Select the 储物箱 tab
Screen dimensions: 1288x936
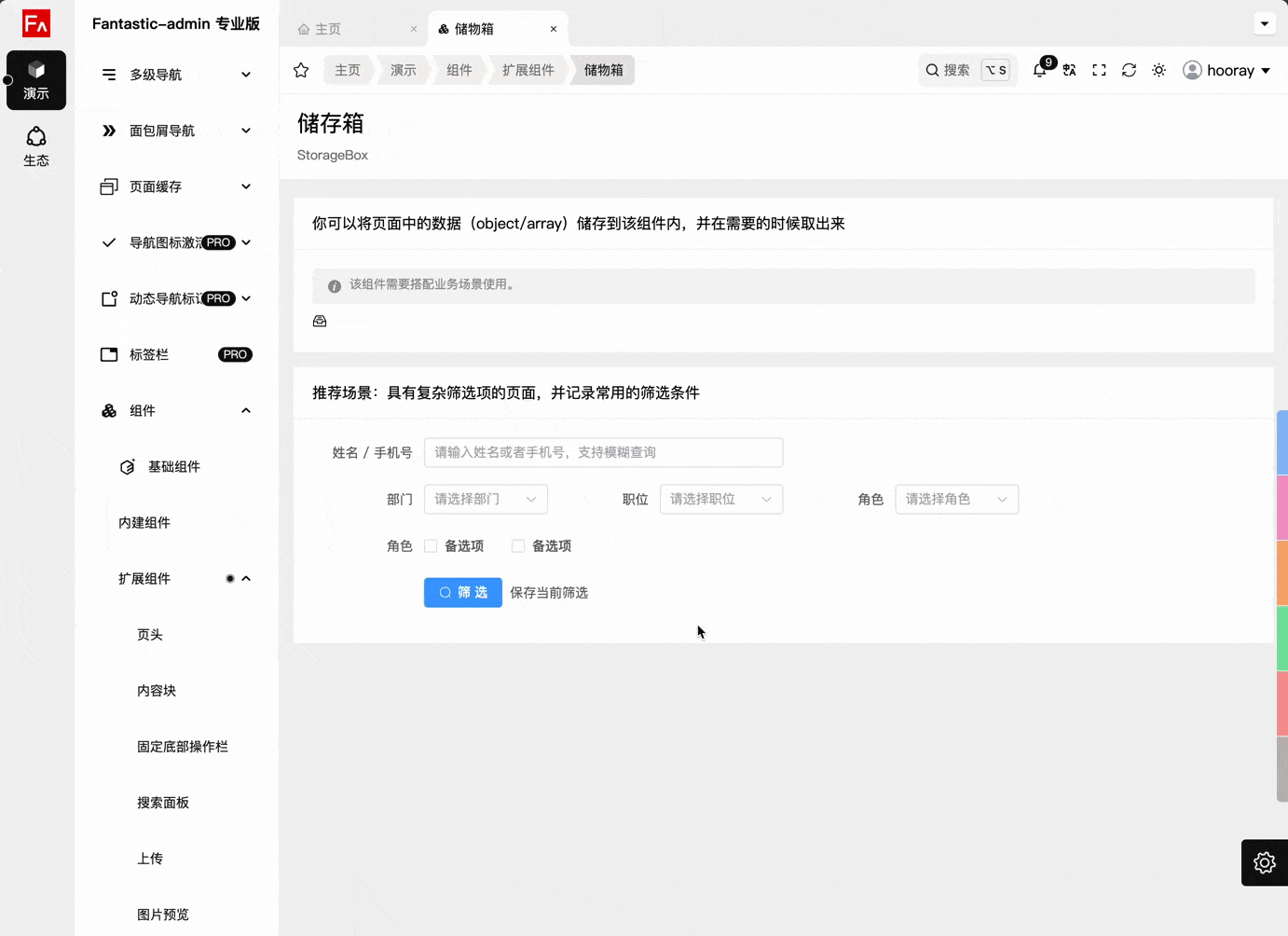[x=498, y=29]
